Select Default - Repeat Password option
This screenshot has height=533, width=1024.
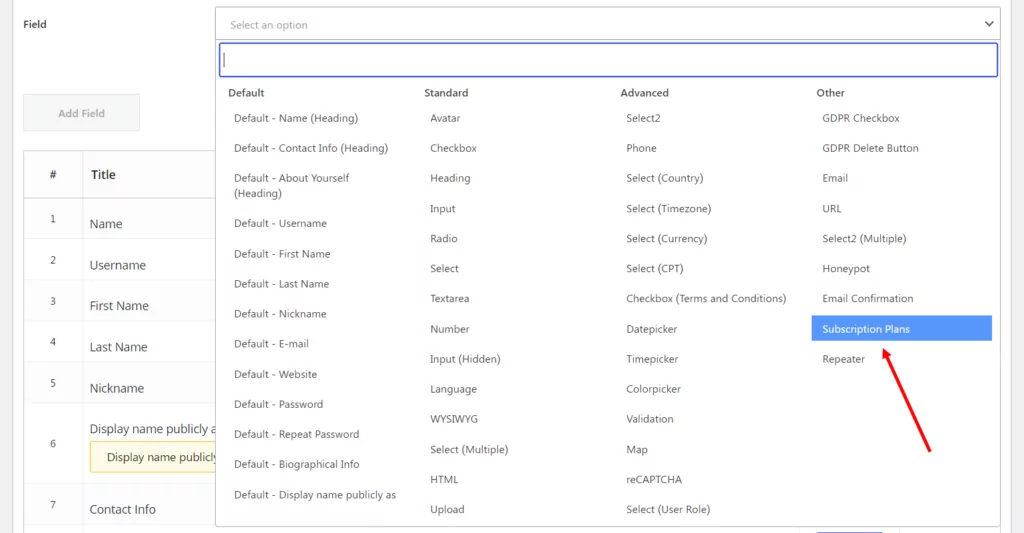296,434
